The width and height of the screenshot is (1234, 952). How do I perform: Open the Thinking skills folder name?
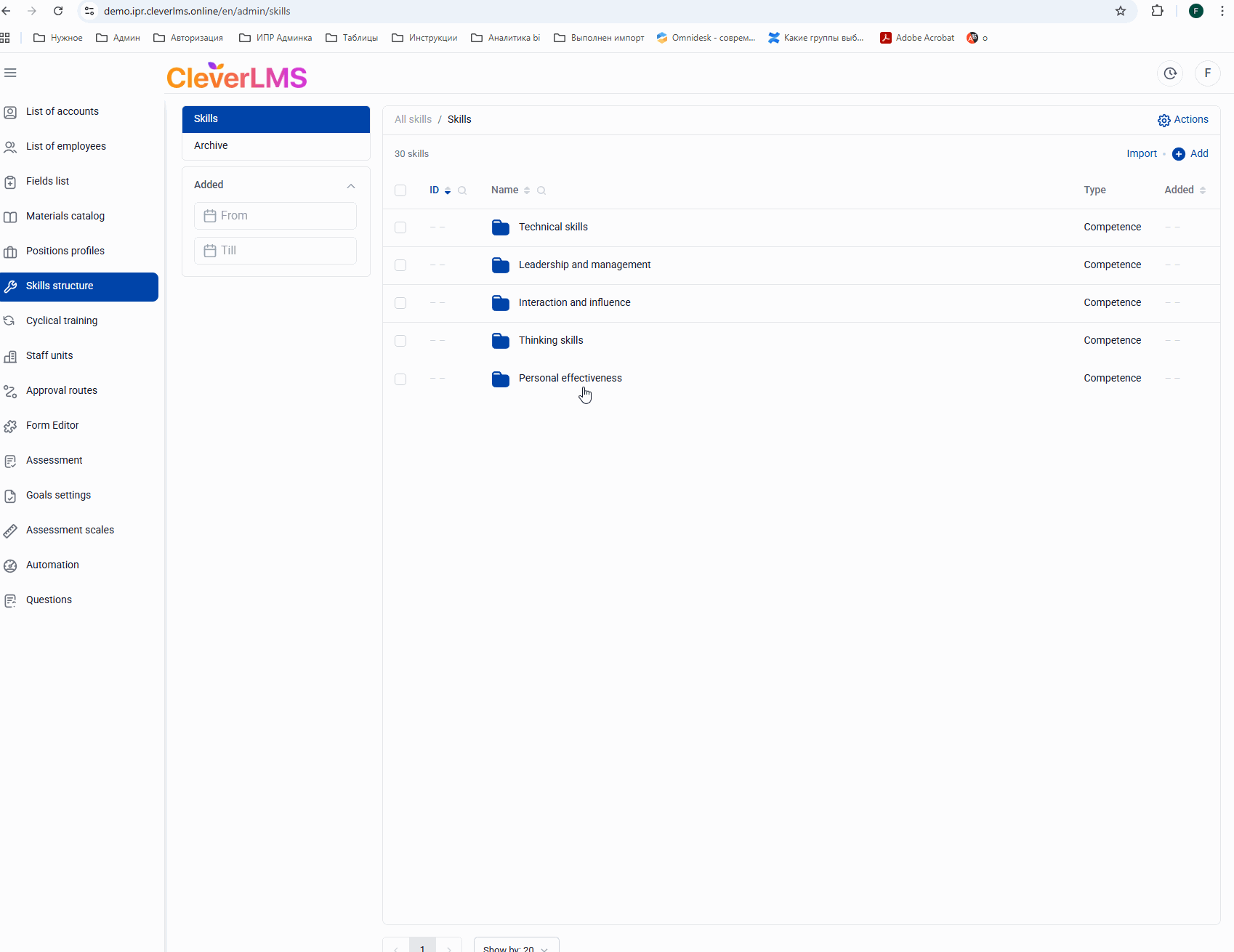pos(551,341)
